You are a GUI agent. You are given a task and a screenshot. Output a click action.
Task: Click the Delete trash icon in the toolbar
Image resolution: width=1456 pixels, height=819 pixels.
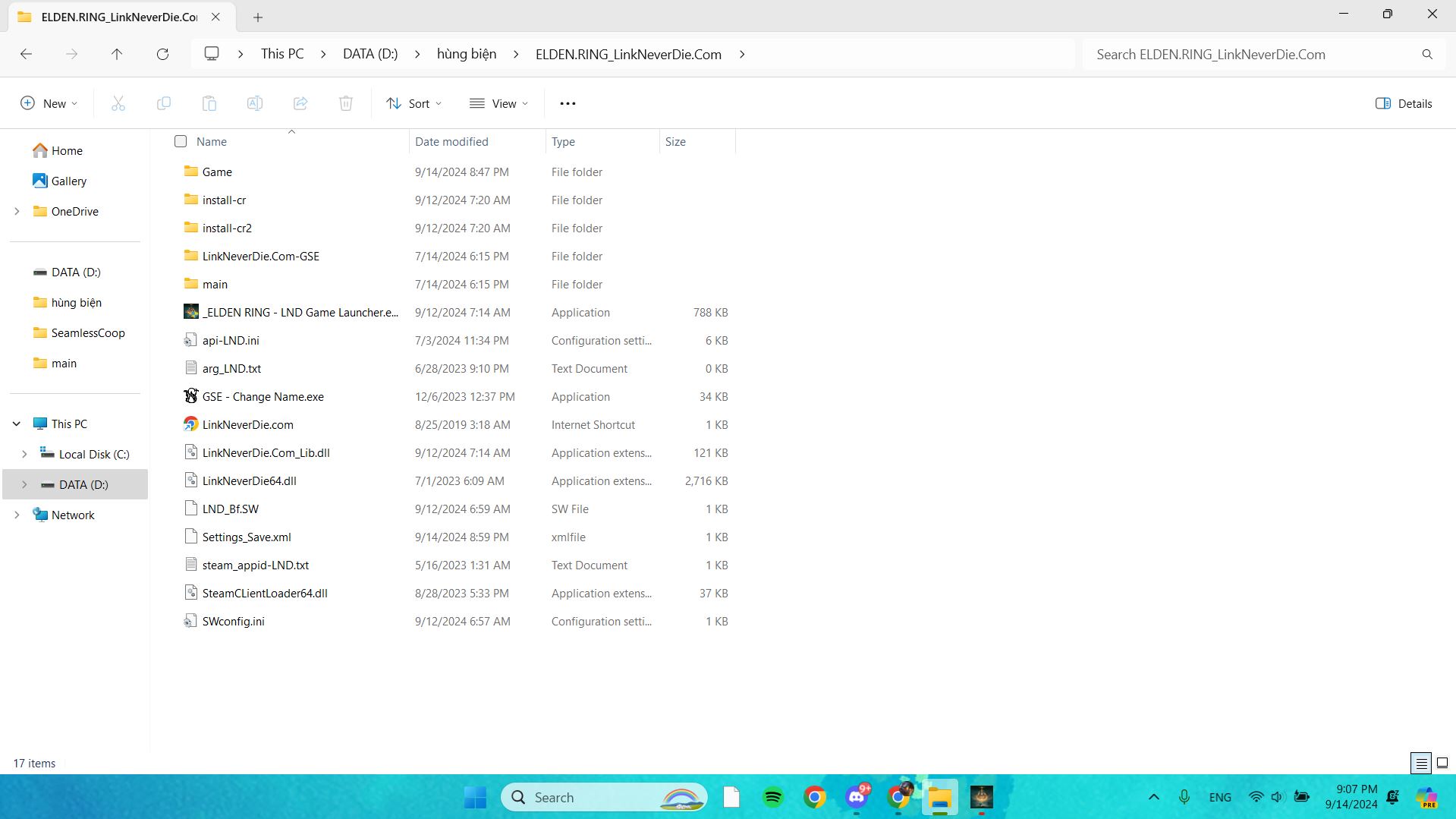tap(346, 103)
